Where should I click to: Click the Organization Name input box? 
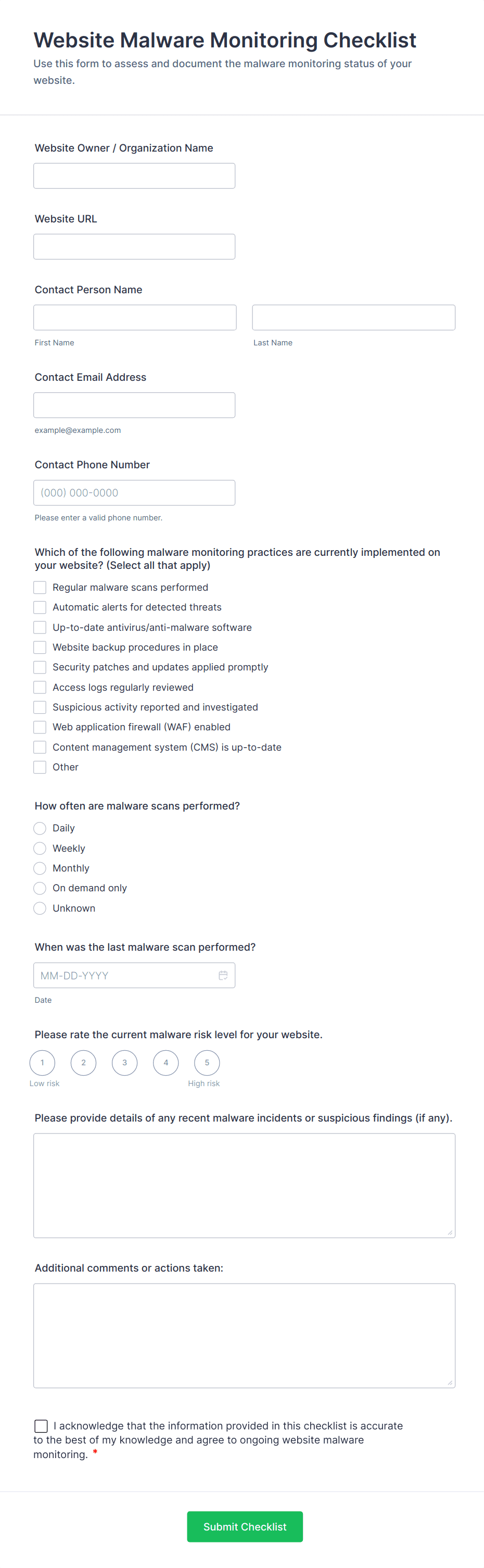point(134,176)
